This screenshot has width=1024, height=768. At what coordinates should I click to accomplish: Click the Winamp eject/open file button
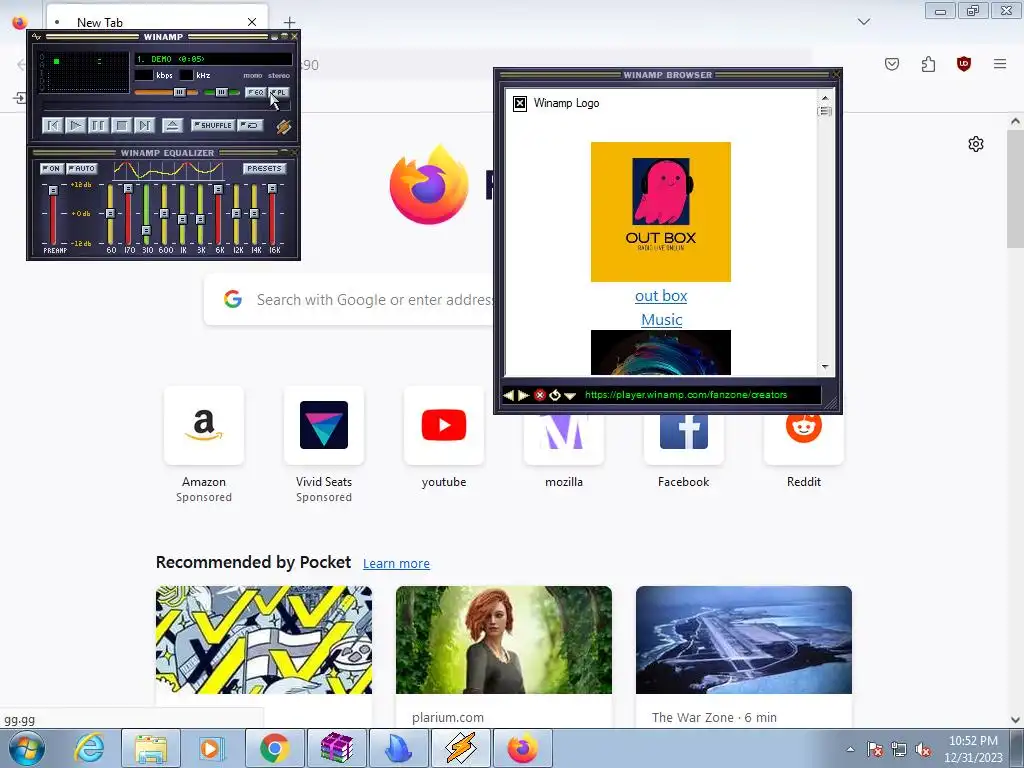(x=172, y=125)
